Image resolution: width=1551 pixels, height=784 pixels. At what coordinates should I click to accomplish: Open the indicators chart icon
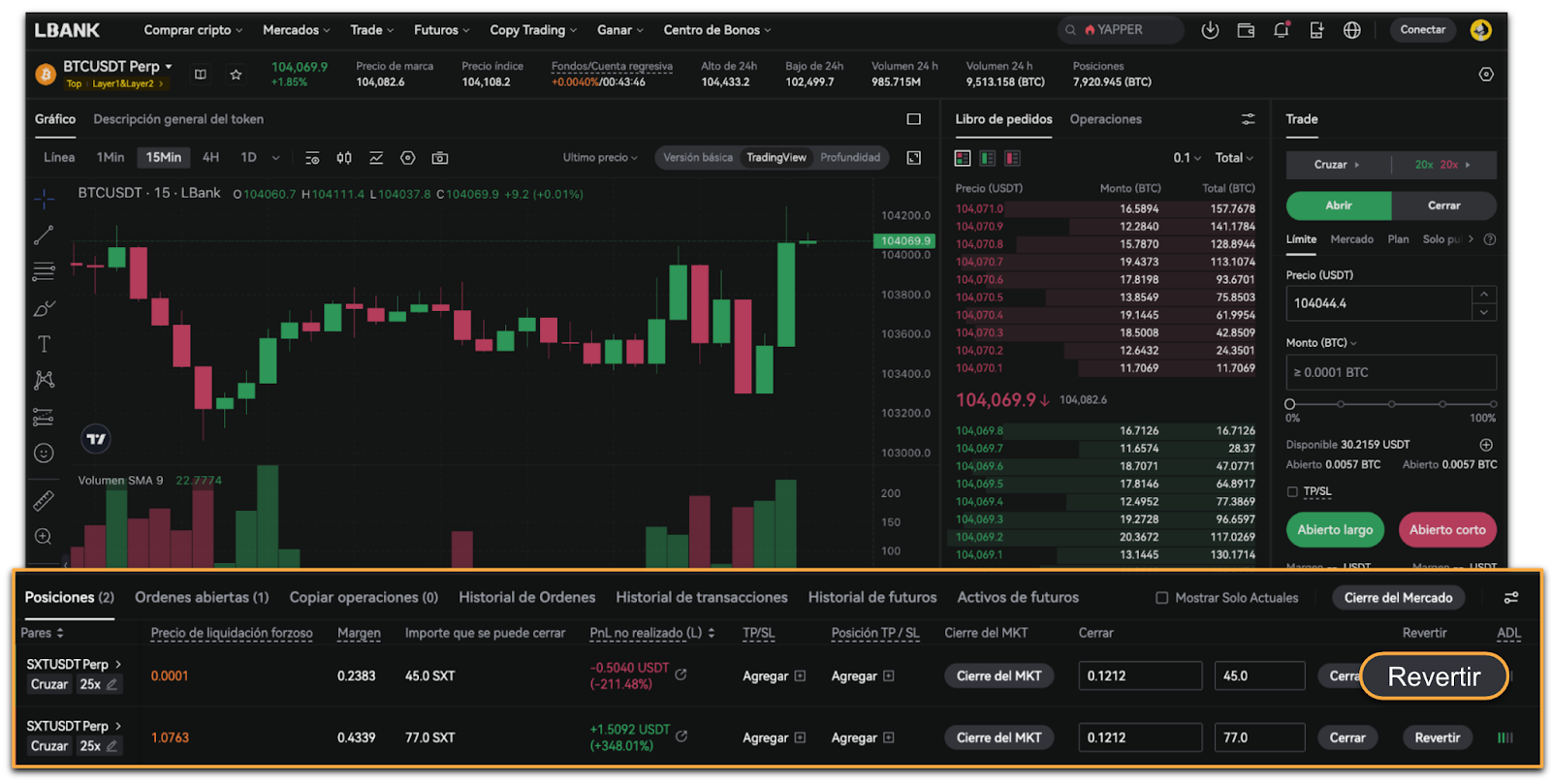pyautogui.click(x=376, y=158)
